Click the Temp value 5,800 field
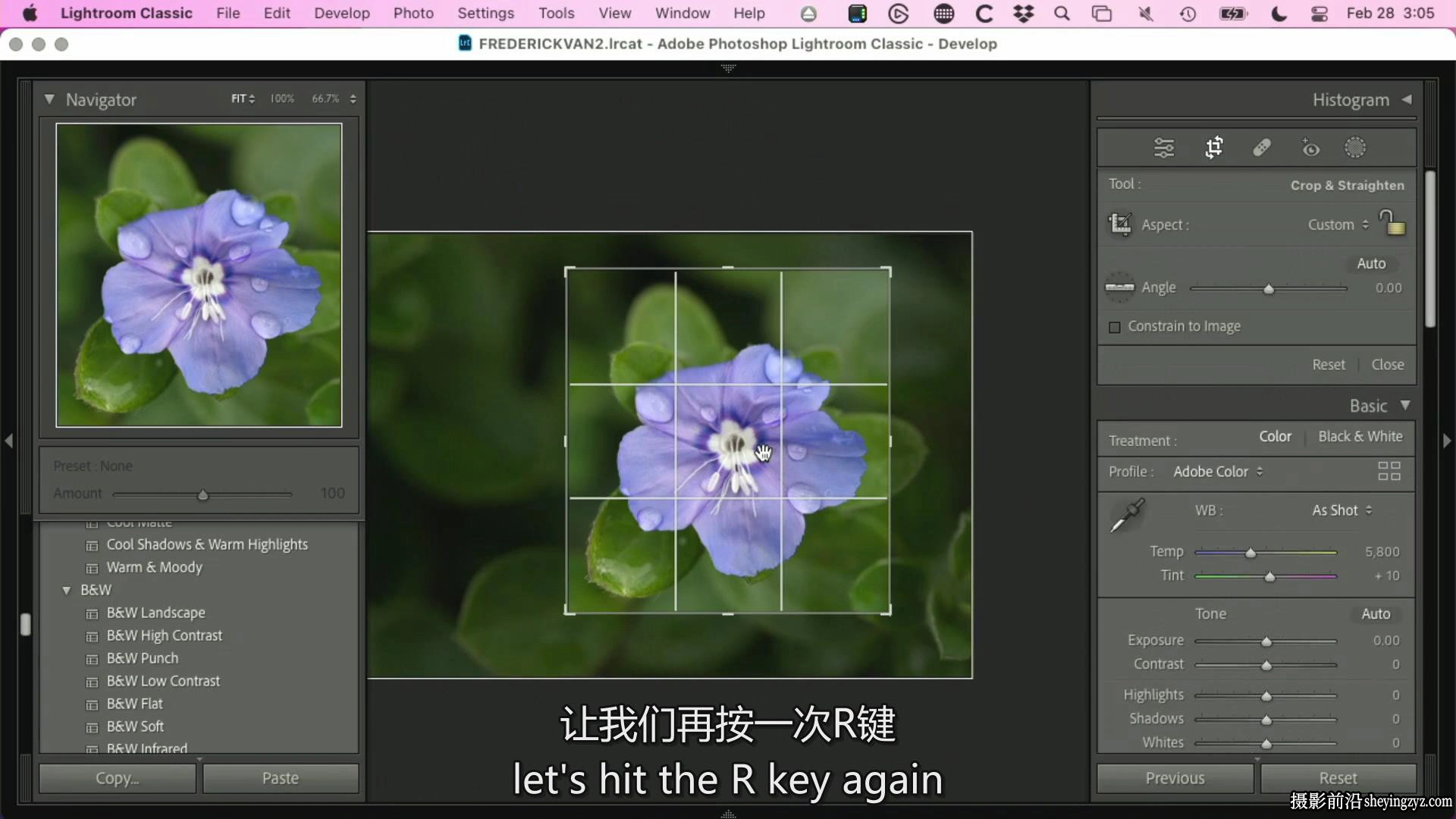This screenshot has width=1456, height=819. (x=1382, y=551)
